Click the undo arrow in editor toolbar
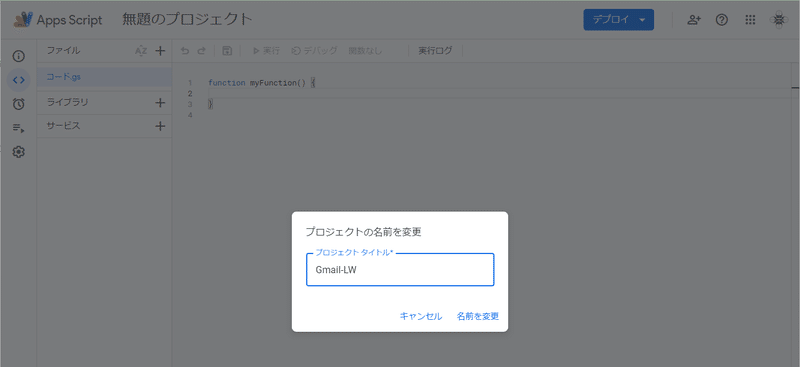 [185, 51]
